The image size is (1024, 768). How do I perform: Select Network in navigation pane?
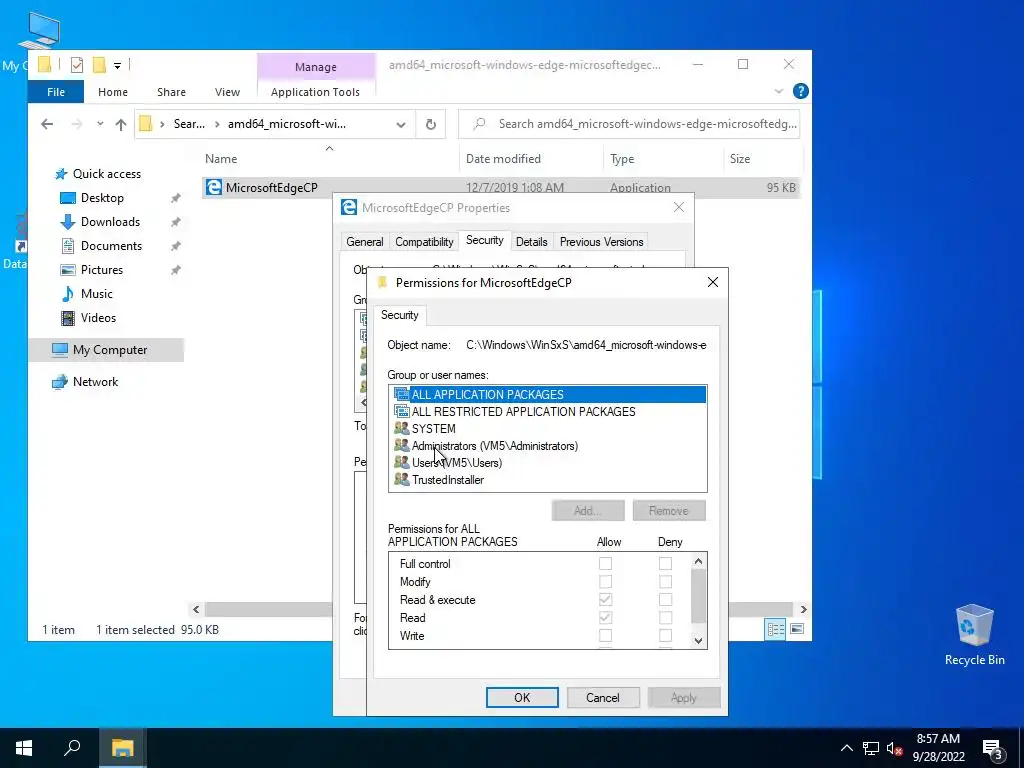[x=95, y=382]
